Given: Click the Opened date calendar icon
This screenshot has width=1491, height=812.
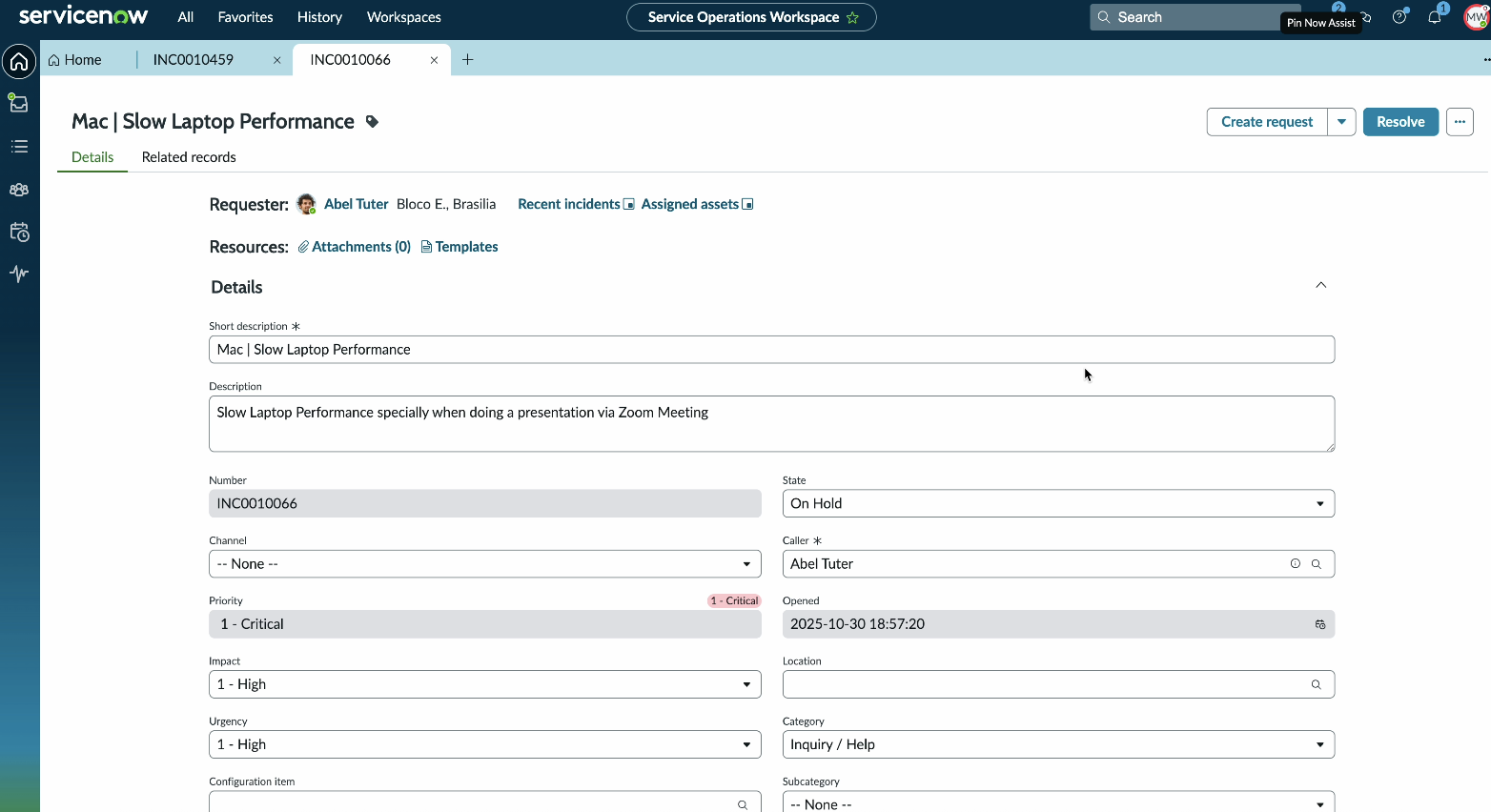Looking at the screenshot, I should point(1320,624).
